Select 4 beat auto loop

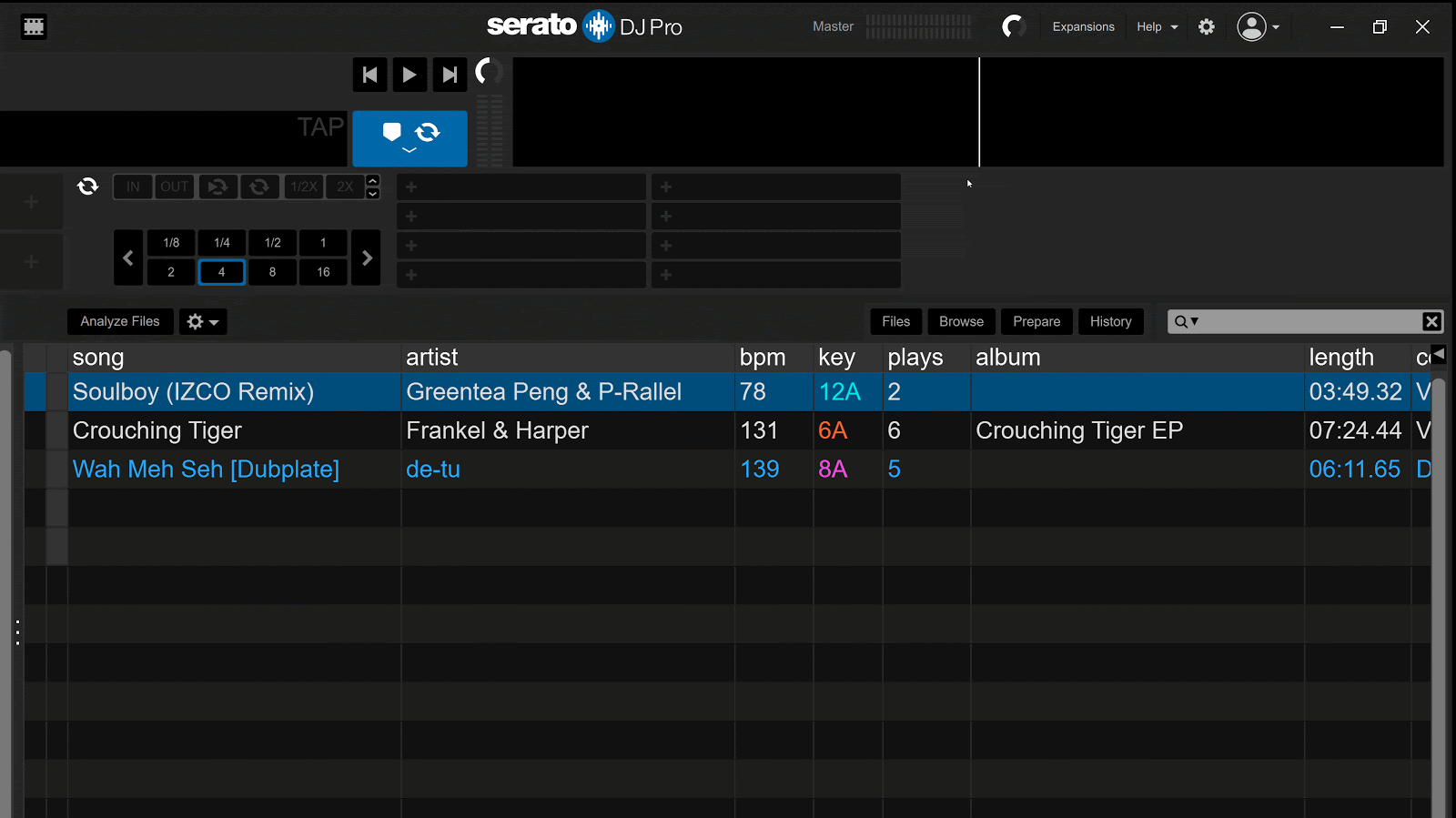click(222, 272)
